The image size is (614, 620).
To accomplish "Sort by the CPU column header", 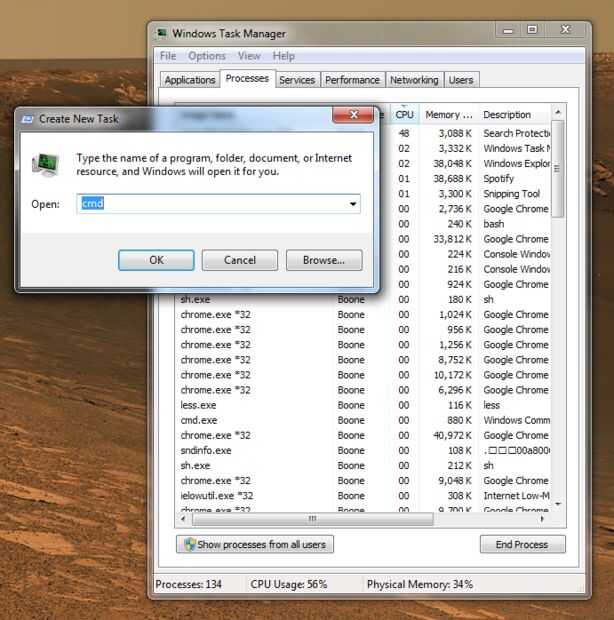I will (404, 115).
